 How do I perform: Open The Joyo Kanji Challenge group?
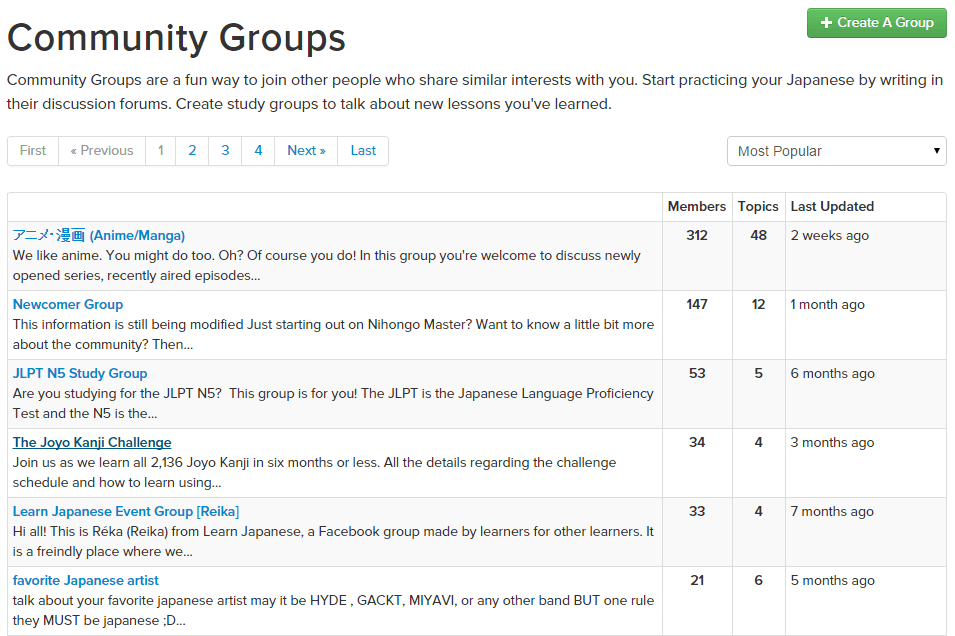coord(92,442)
